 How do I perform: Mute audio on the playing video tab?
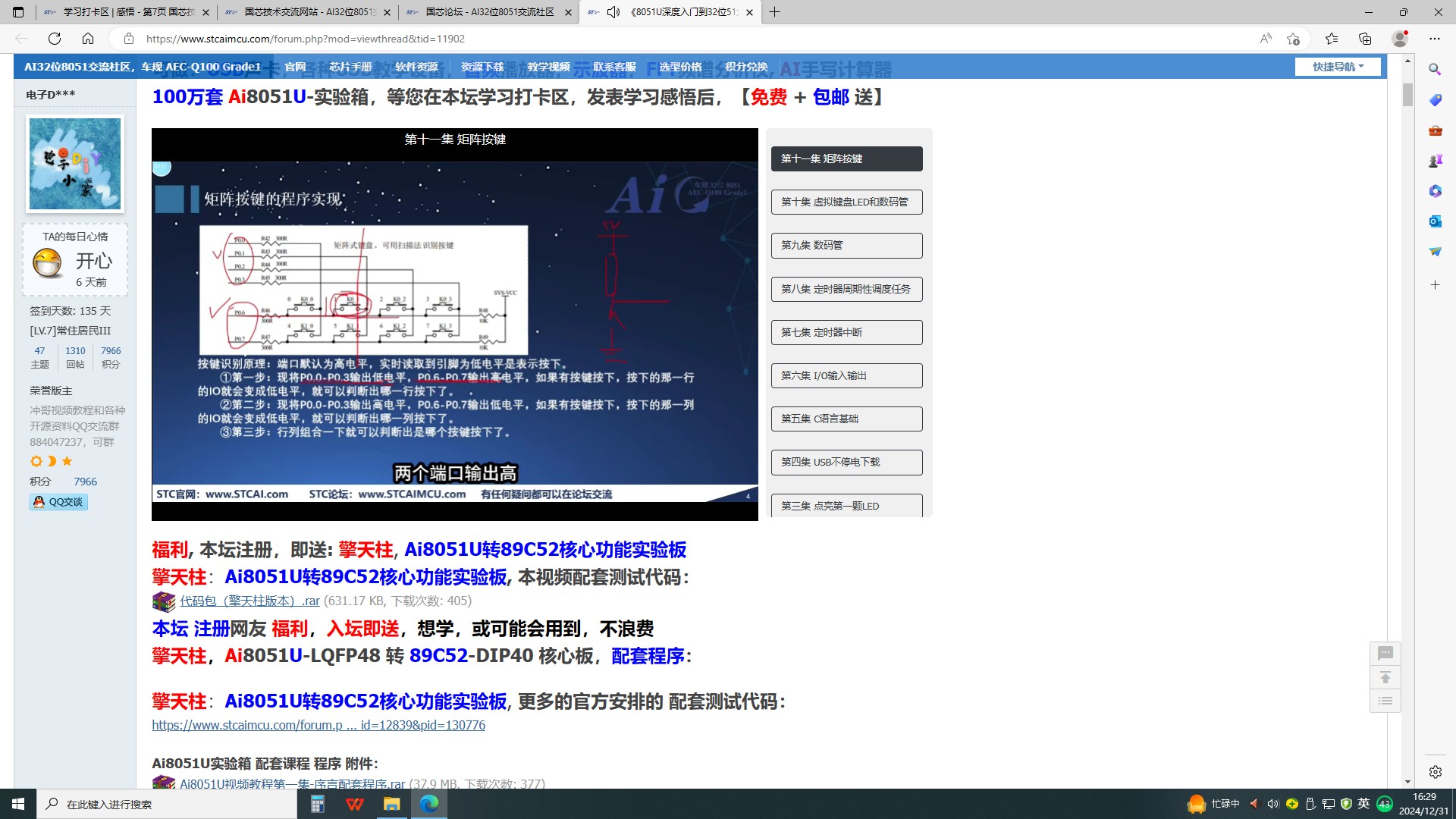click(x=613, y=12)
